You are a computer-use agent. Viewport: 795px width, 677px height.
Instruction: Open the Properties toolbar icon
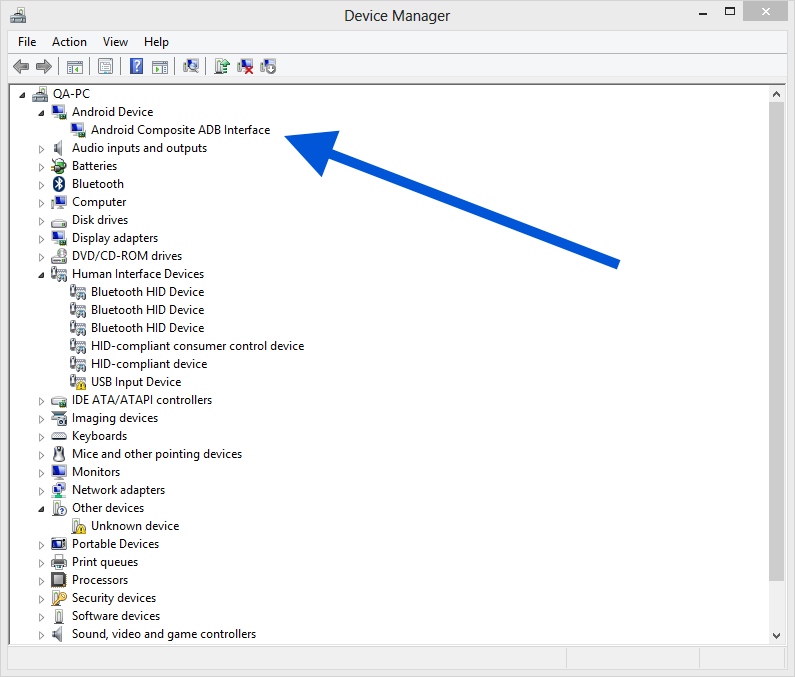tap(105, 66)
